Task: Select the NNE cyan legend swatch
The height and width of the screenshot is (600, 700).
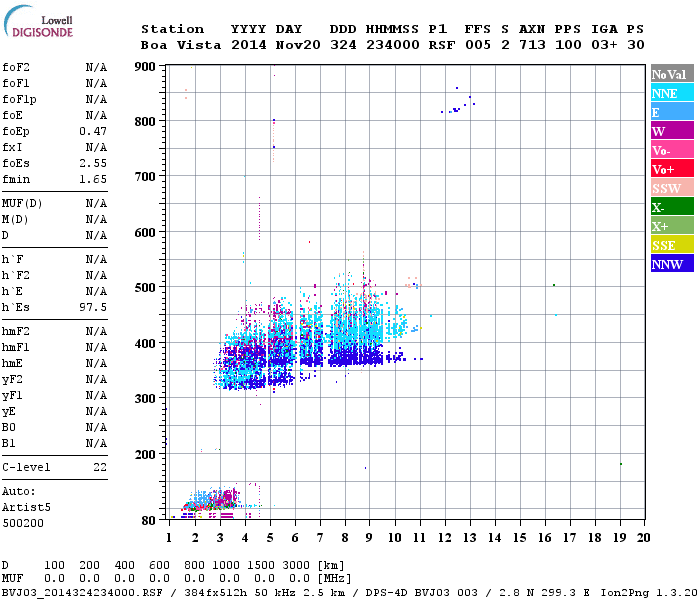Action: [672, 93]
